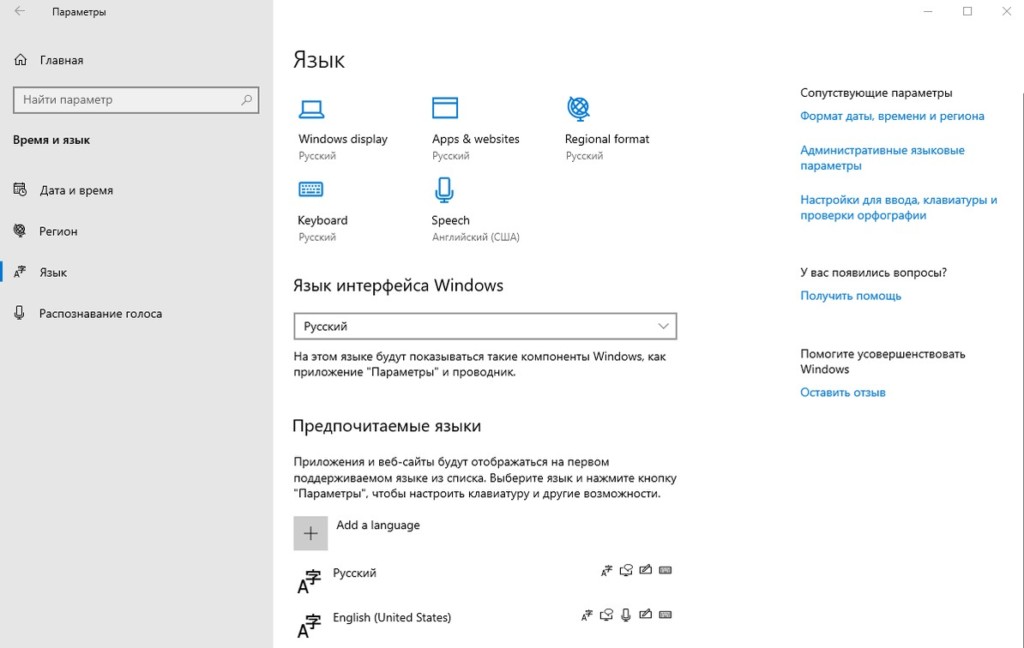This screenshot has height=648, width=1024.
Task: Click the Apps & websites window icon
Action: tap(445, 108)
